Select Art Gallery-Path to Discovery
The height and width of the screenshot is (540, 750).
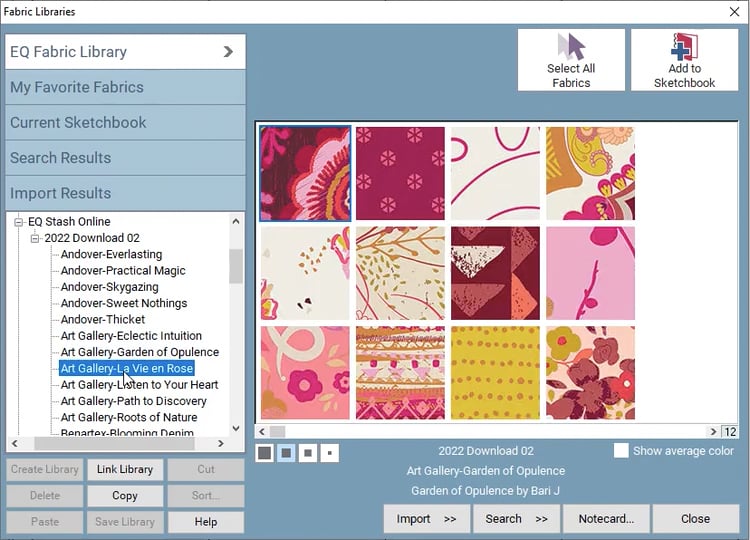tap(133, 401)
